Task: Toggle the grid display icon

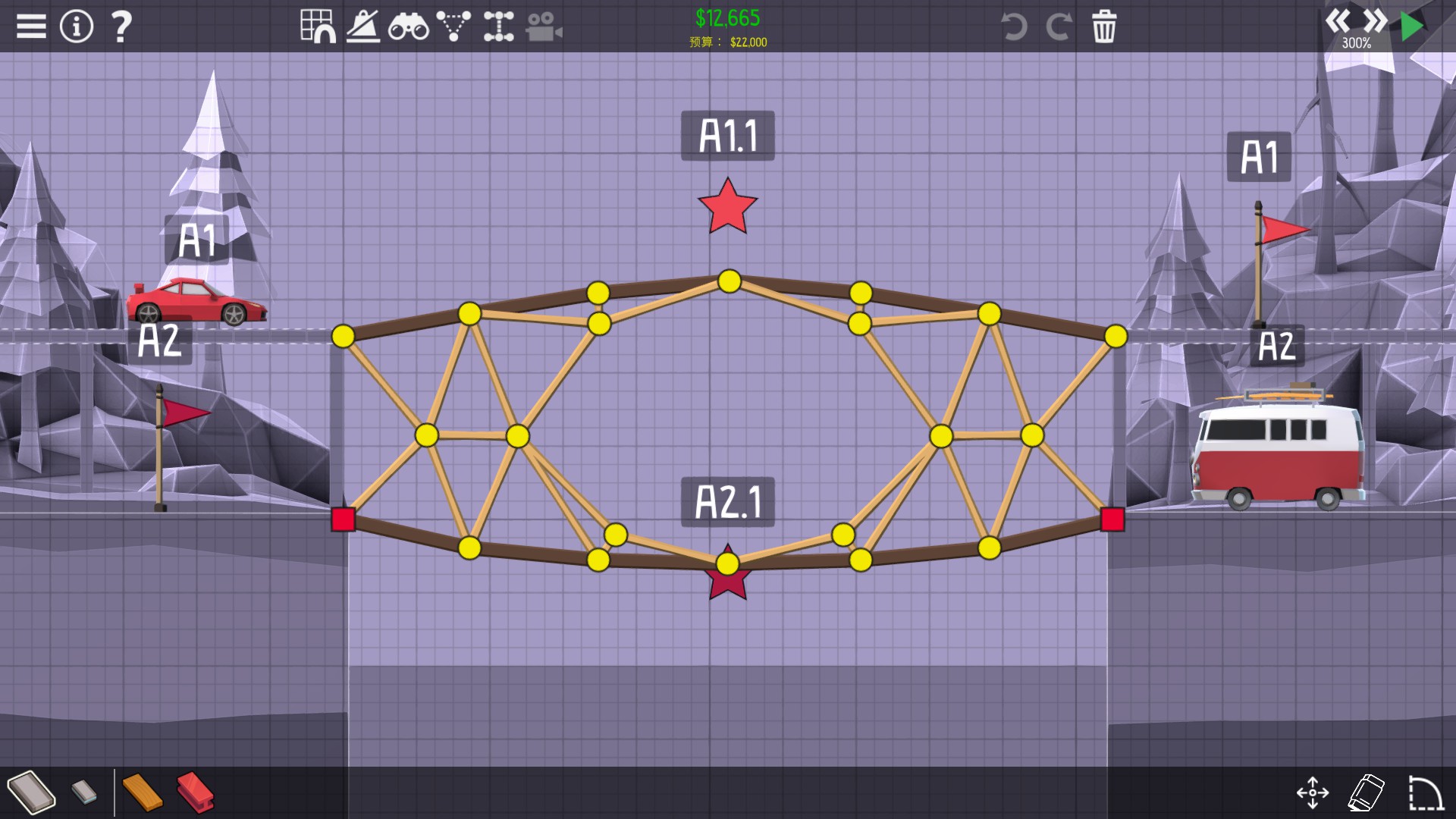Action: [x=318, y=27]
